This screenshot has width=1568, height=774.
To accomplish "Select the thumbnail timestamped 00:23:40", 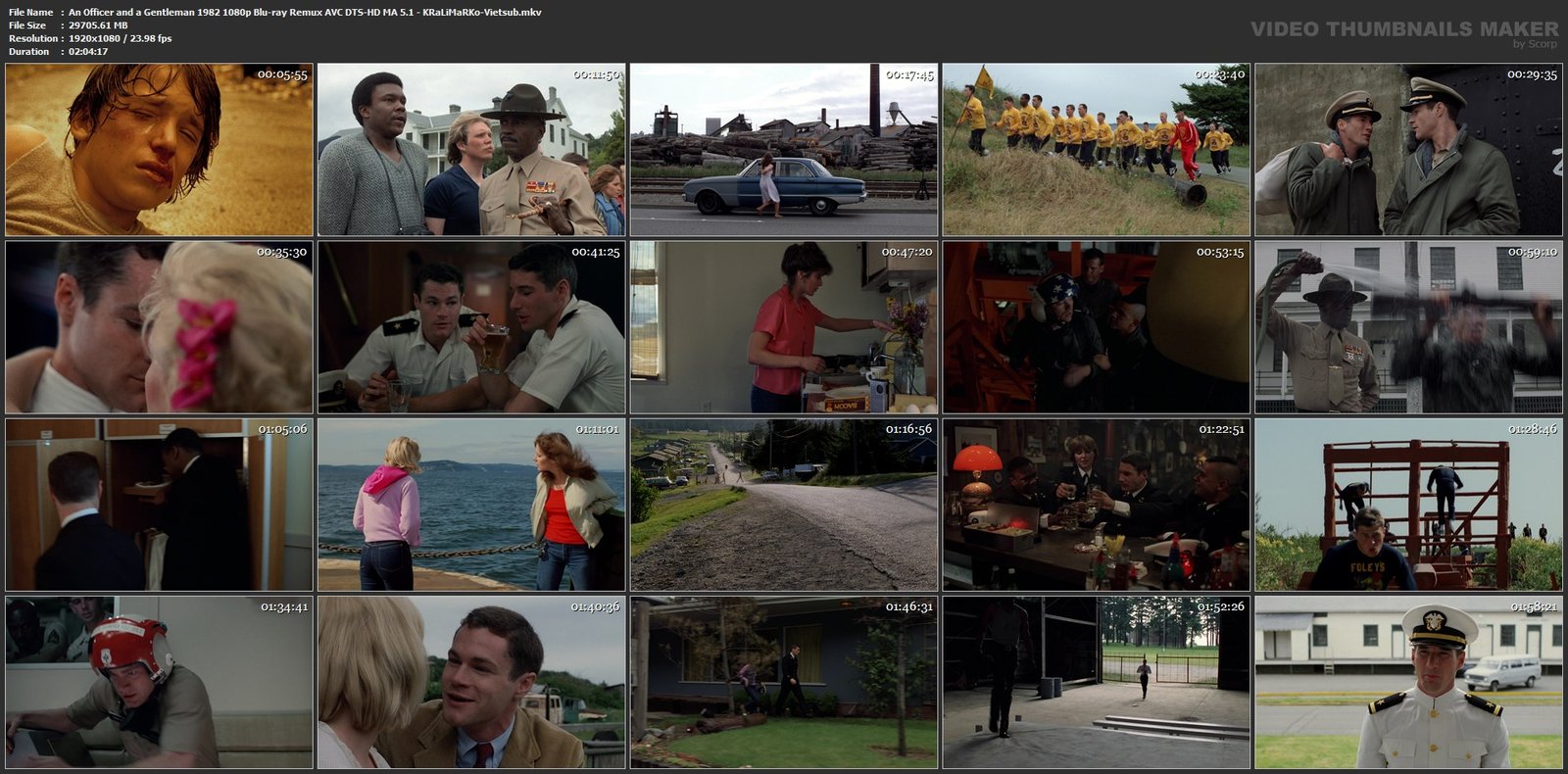I will pyautogui.click(x=1097, y=150).
